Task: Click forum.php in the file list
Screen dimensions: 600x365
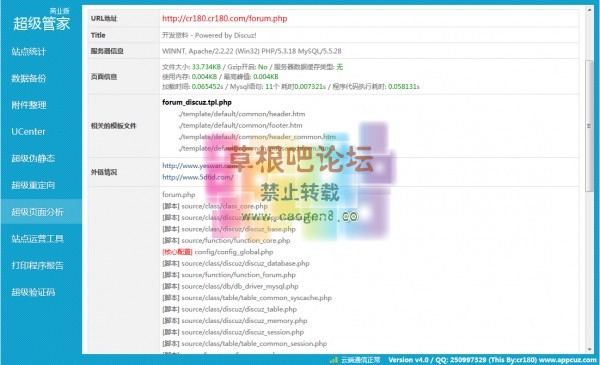Action: 179,194
